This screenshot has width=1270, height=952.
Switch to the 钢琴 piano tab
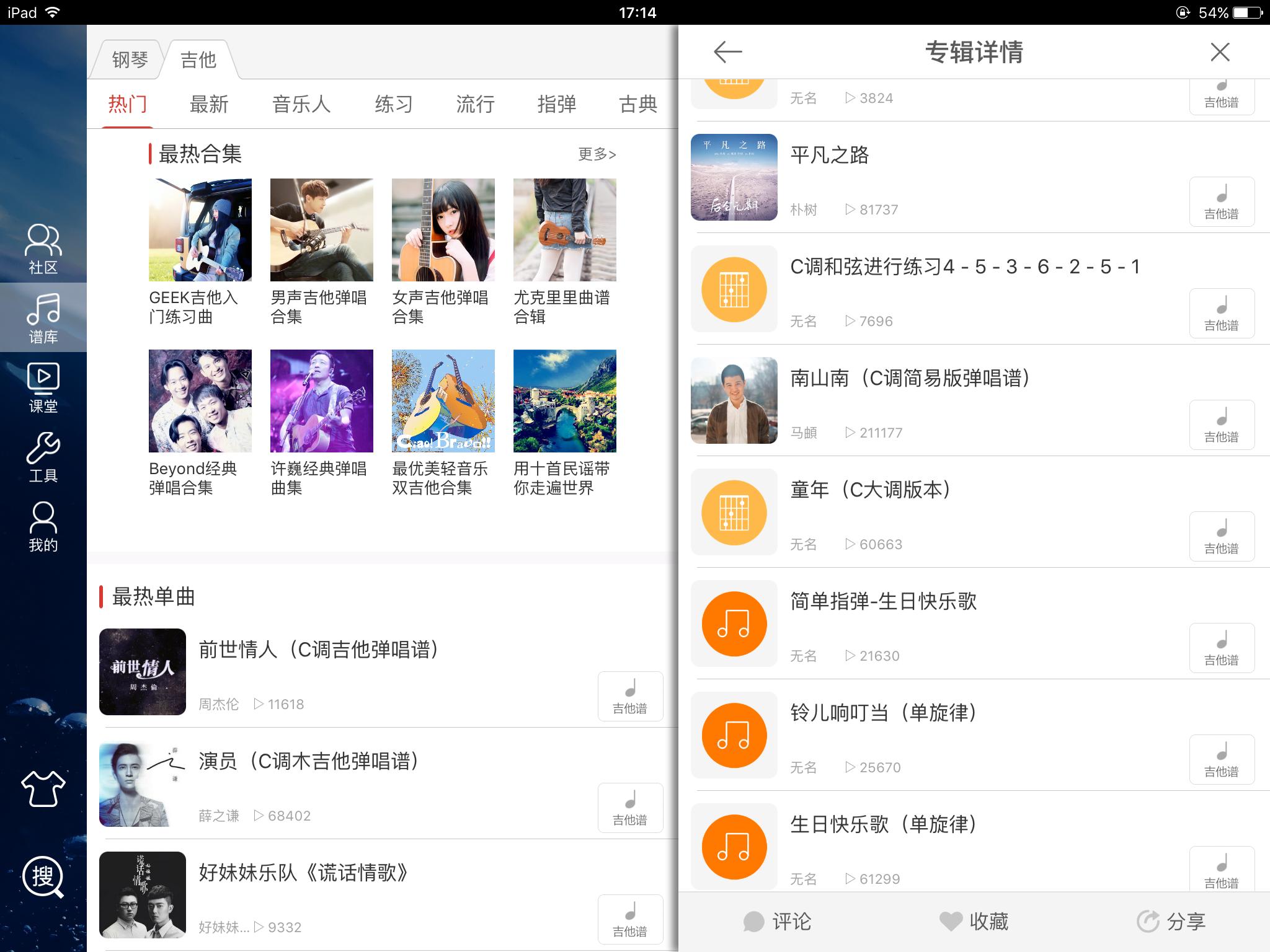pos(130,59)
